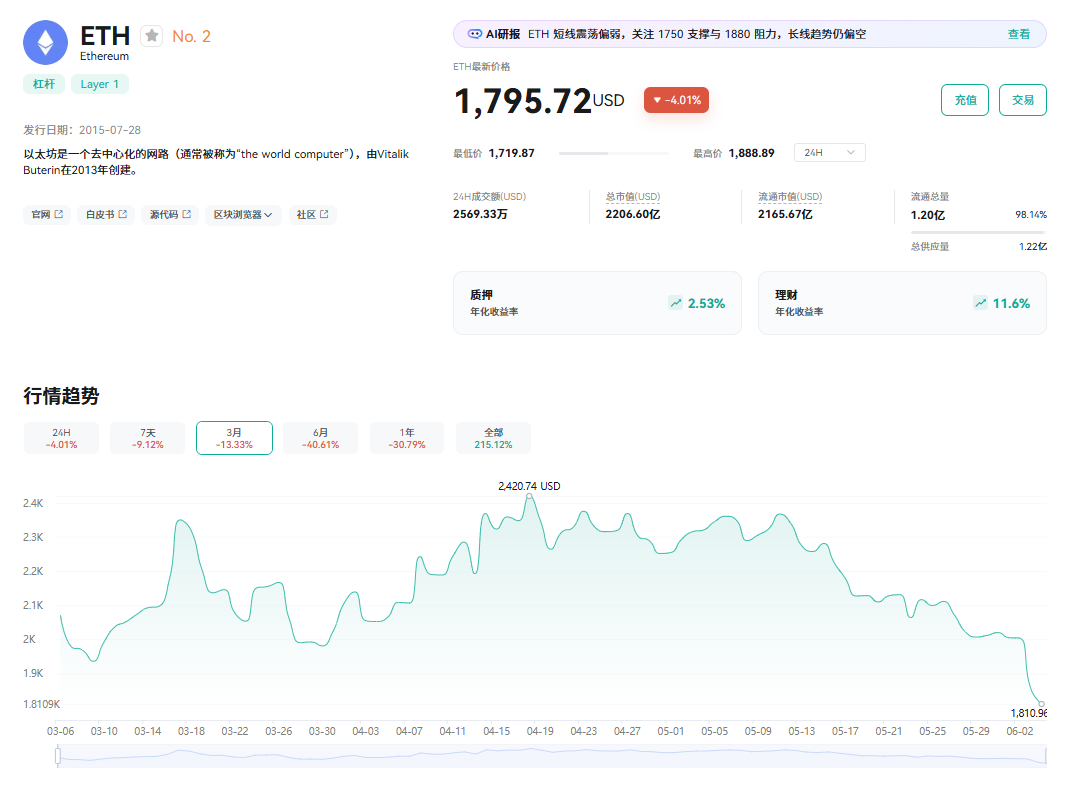
Task: Select the 全部 trend tab
Action: coord(494,438)
